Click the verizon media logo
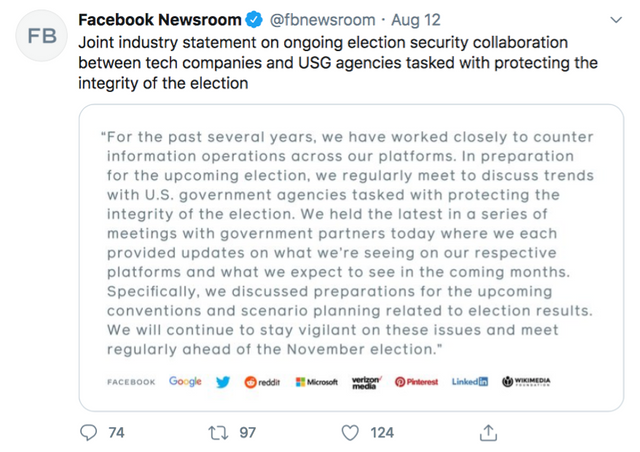640x452 pixels. (365, 382)
